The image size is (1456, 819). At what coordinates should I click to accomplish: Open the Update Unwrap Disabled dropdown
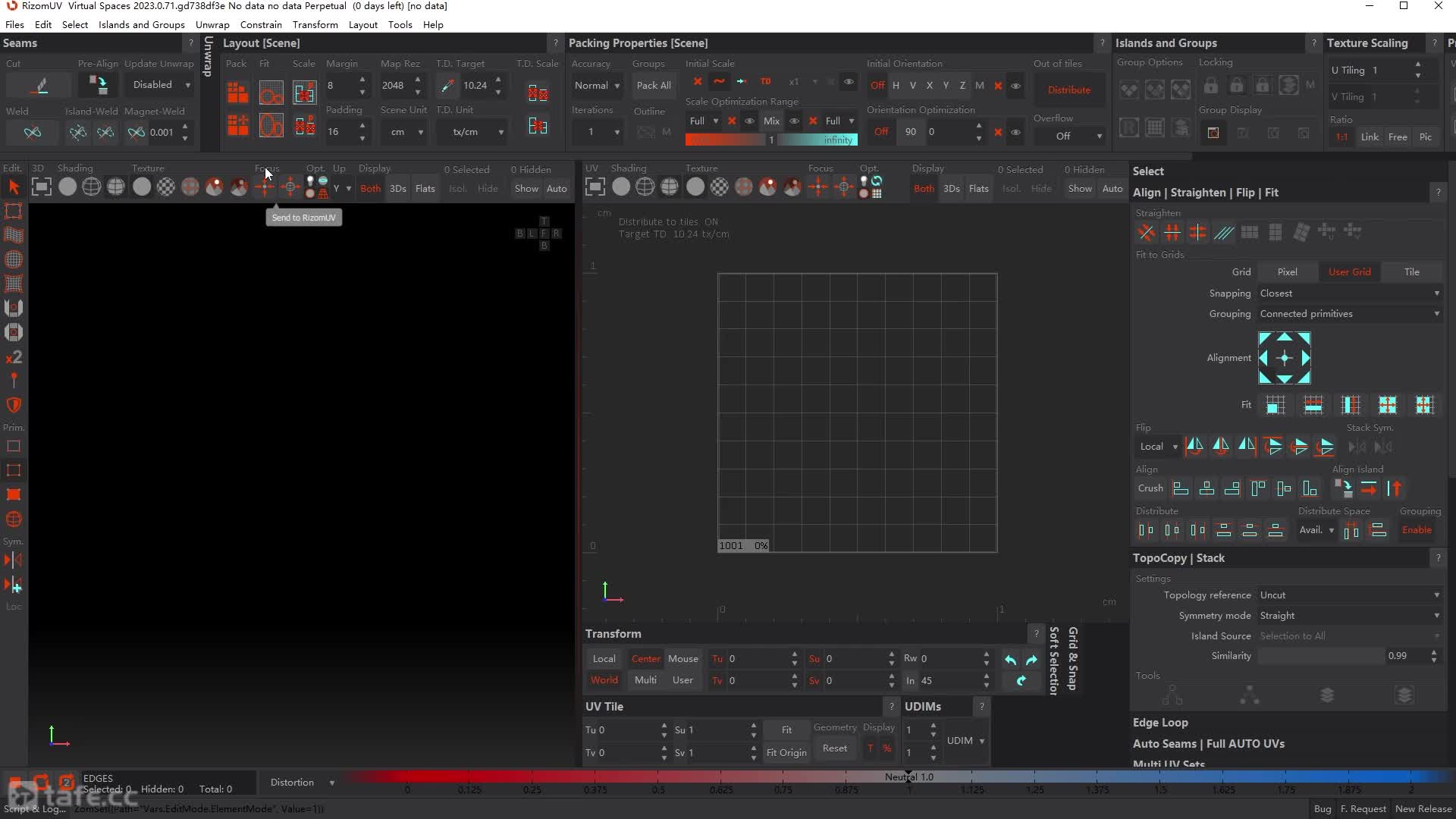[x=161, y=85]
